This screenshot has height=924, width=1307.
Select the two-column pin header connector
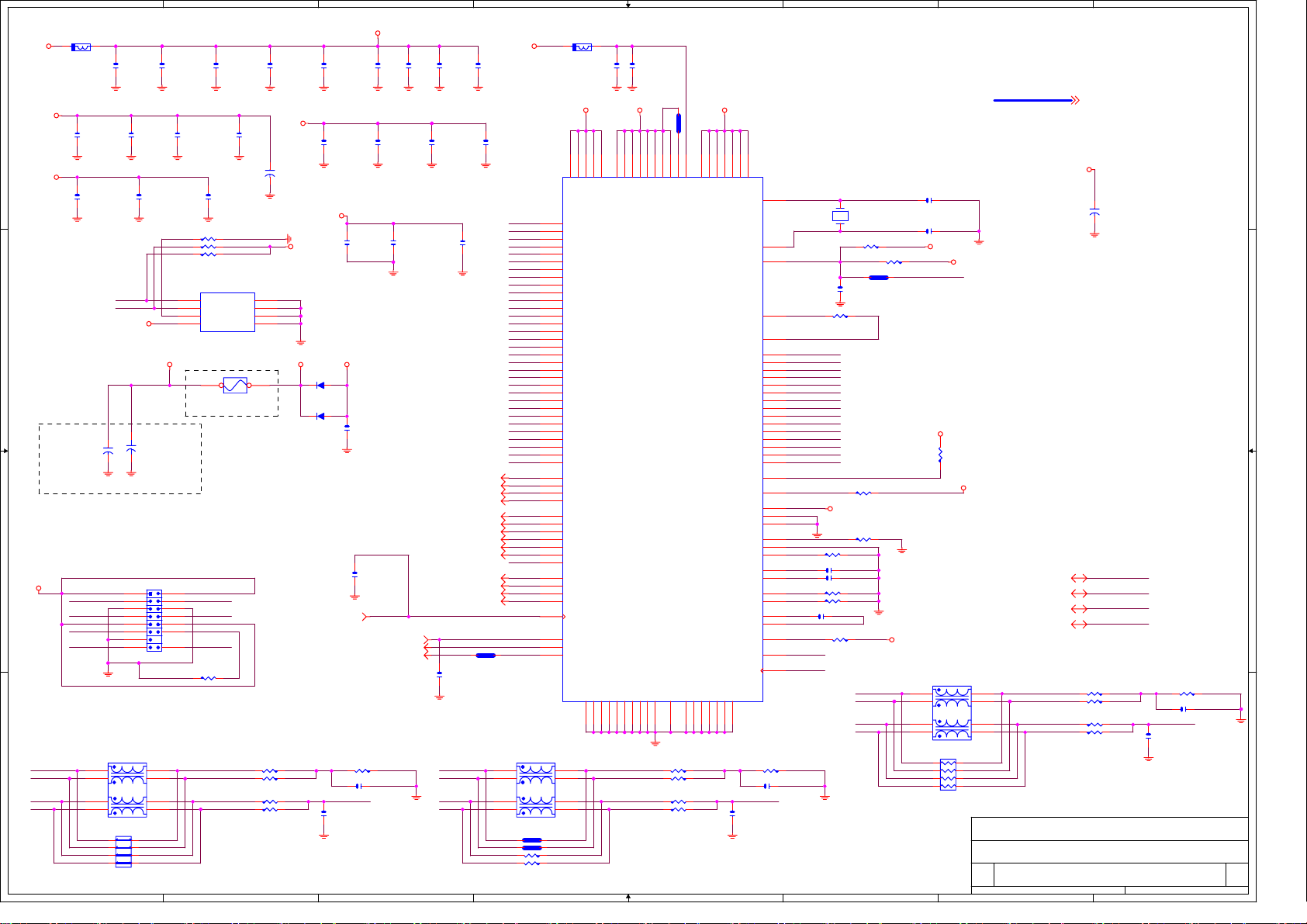coord(154,620)
